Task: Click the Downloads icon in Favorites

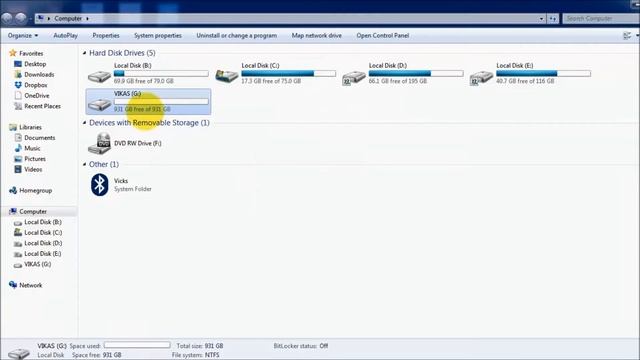Action: 18,74
